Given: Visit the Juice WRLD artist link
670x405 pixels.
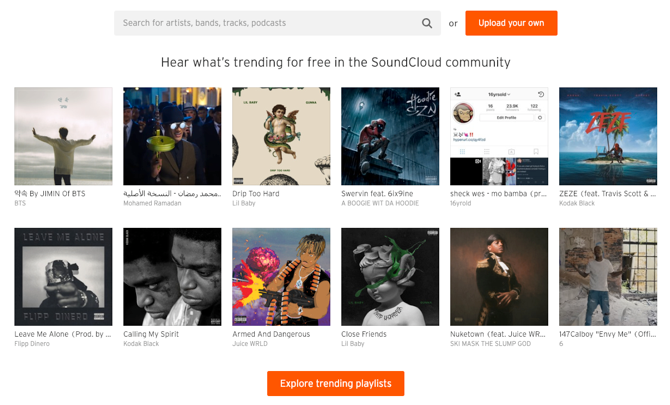Looking at the screenshot, I should point(250,344).
